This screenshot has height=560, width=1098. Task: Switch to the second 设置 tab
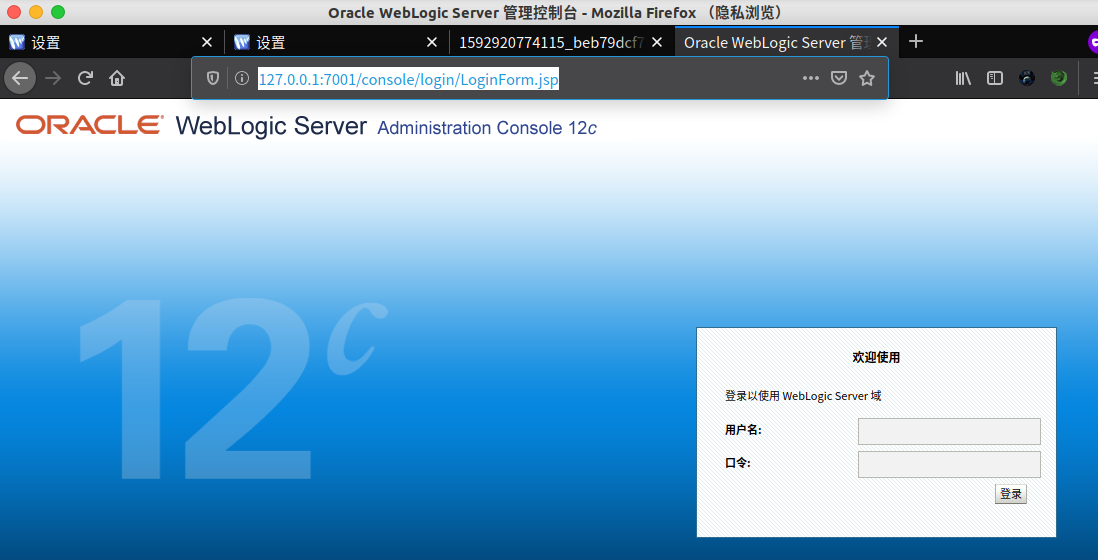click(x=337, y=43)
